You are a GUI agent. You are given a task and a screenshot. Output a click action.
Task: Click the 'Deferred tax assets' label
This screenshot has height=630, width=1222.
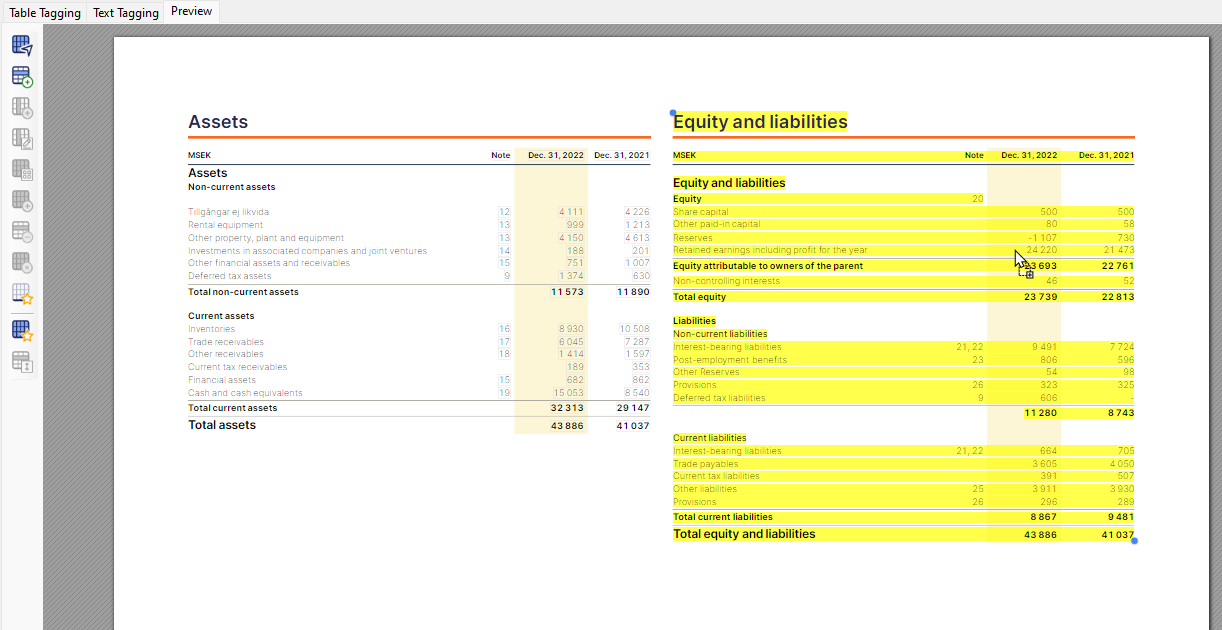click(x=229, y=276)
